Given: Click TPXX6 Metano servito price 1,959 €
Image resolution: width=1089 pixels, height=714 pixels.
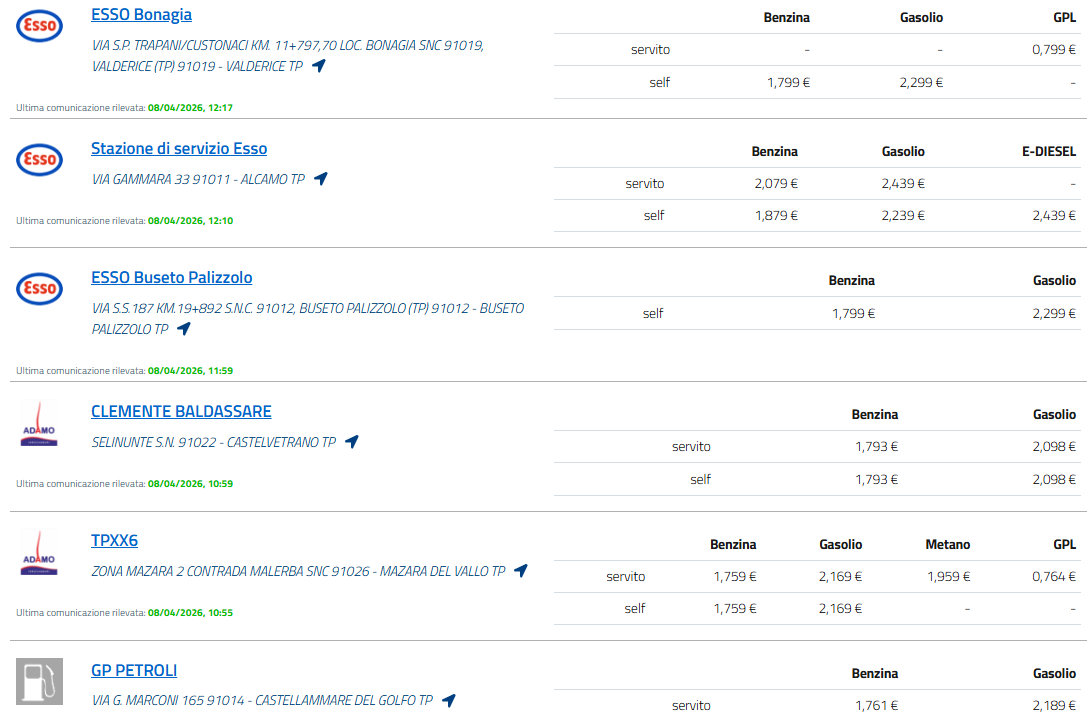Looking at the screenshot, I should pos(947,576).
